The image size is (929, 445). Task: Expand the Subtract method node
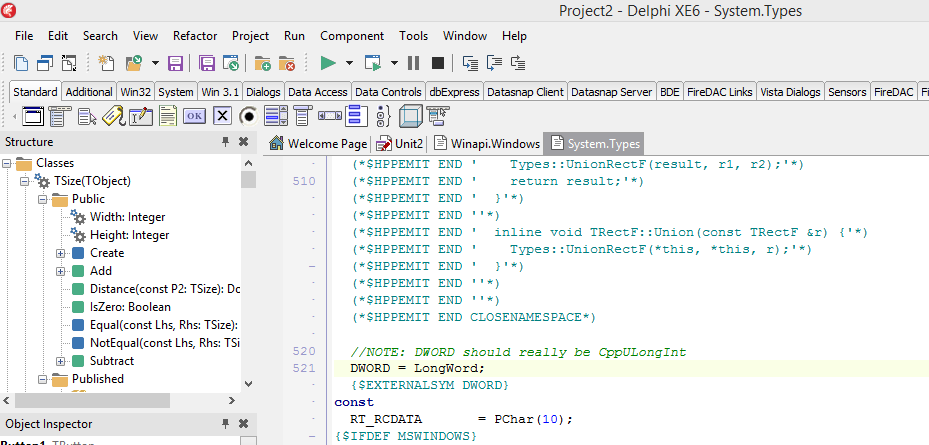click(60, 361)
